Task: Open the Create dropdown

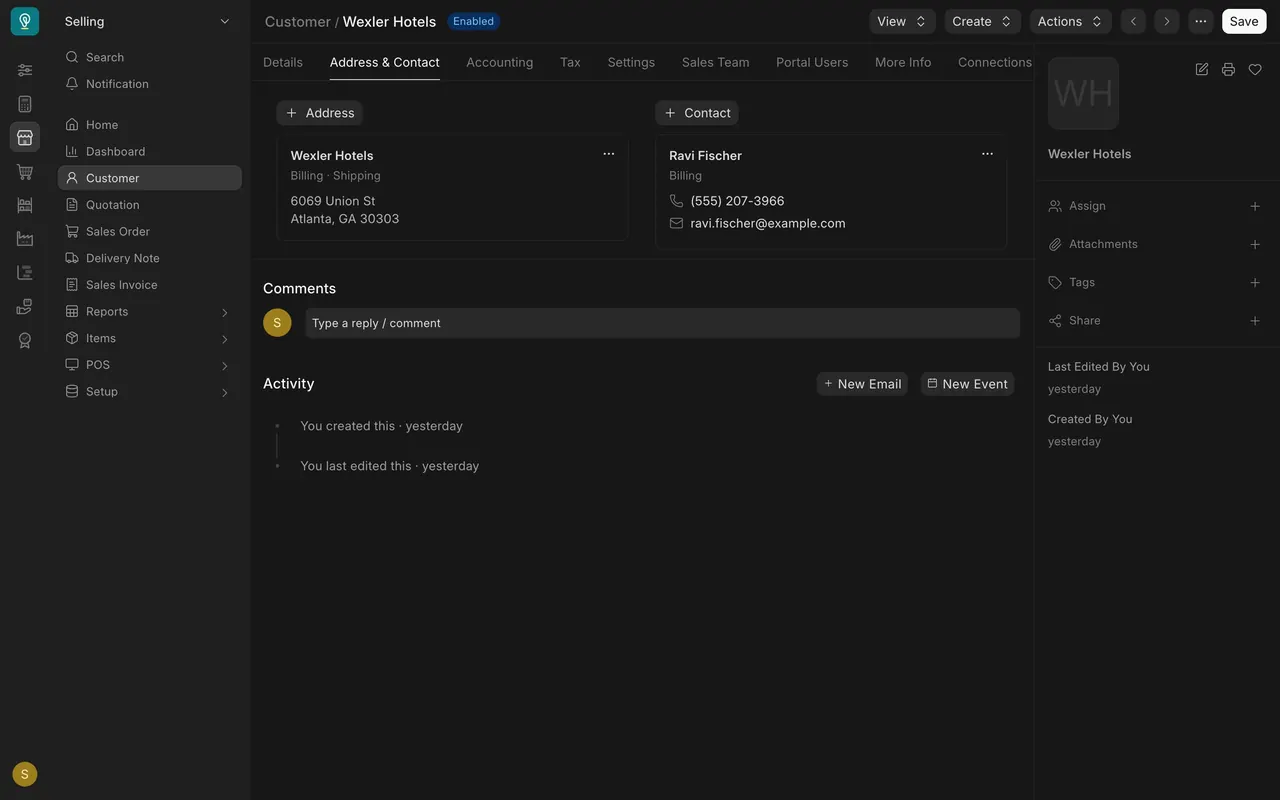Action: (982, 21)
